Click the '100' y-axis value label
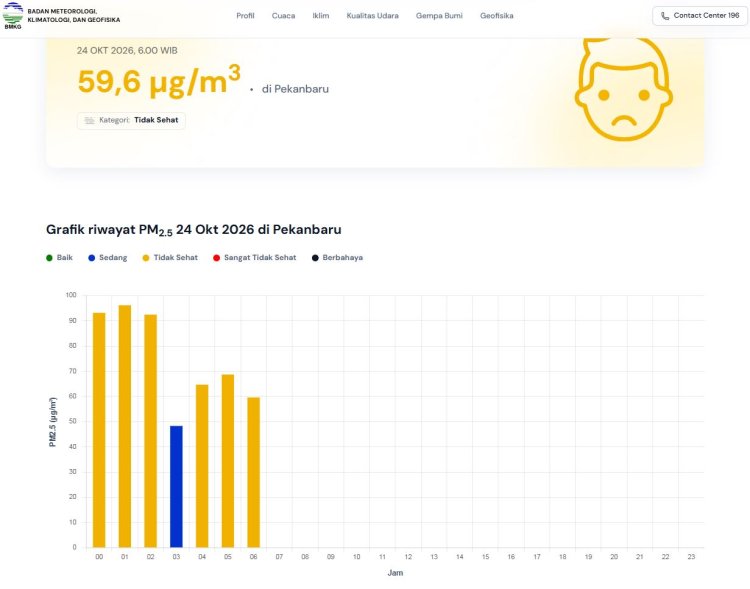The image size is (750, 589). (x=71, y=295)
